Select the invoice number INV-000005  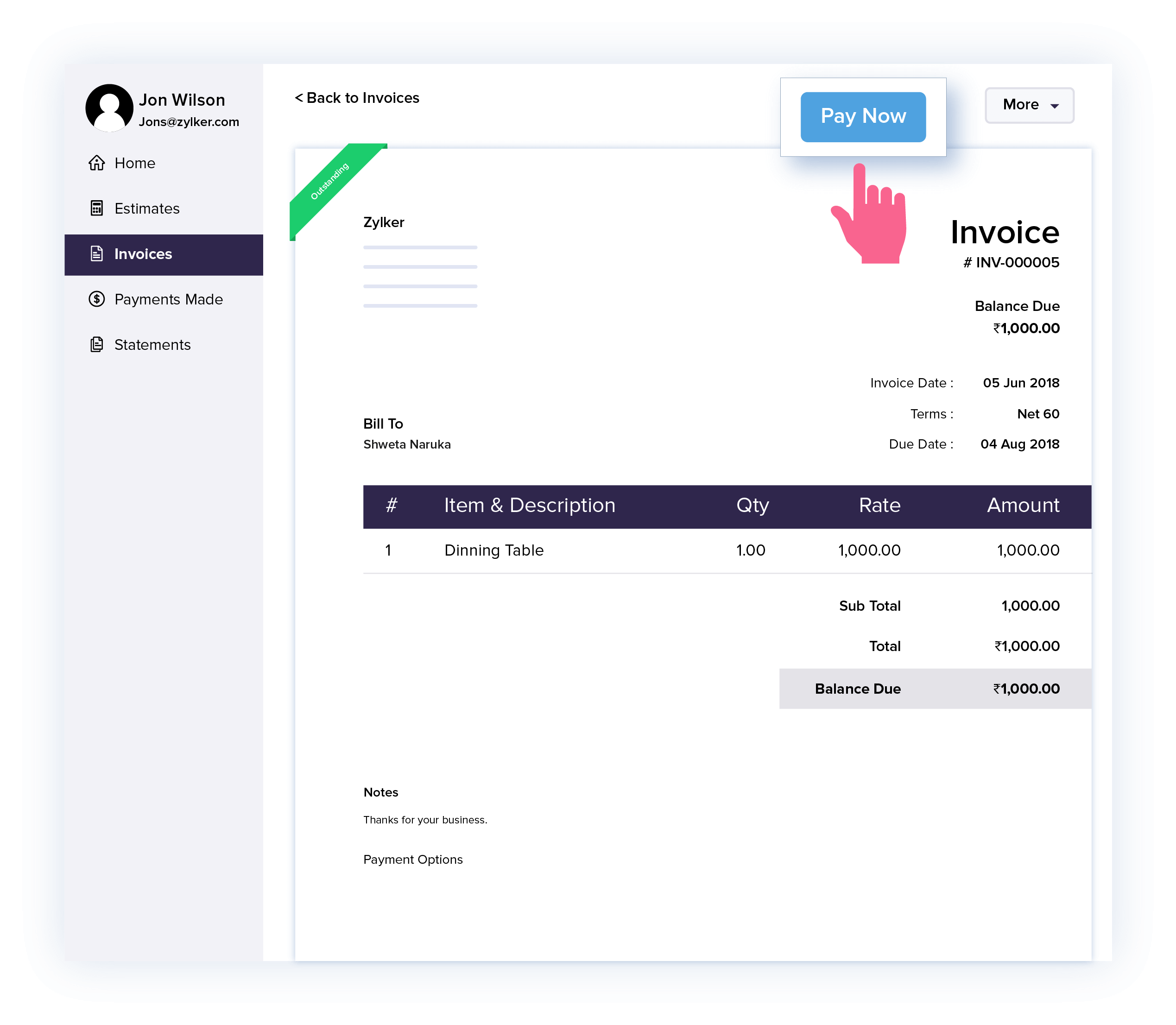click(x=1012, y=262)
